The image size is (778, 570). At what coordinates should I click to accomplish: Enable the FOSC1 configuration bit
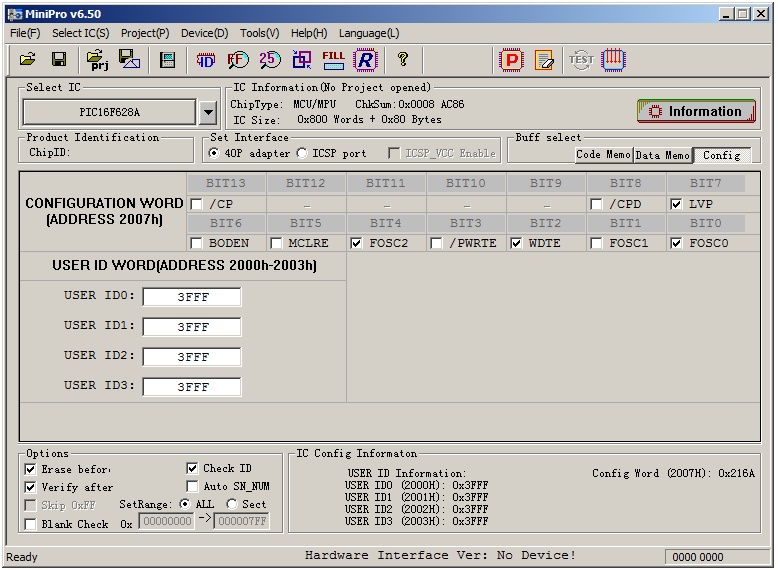pyautogui.click(x=597, y=243)
